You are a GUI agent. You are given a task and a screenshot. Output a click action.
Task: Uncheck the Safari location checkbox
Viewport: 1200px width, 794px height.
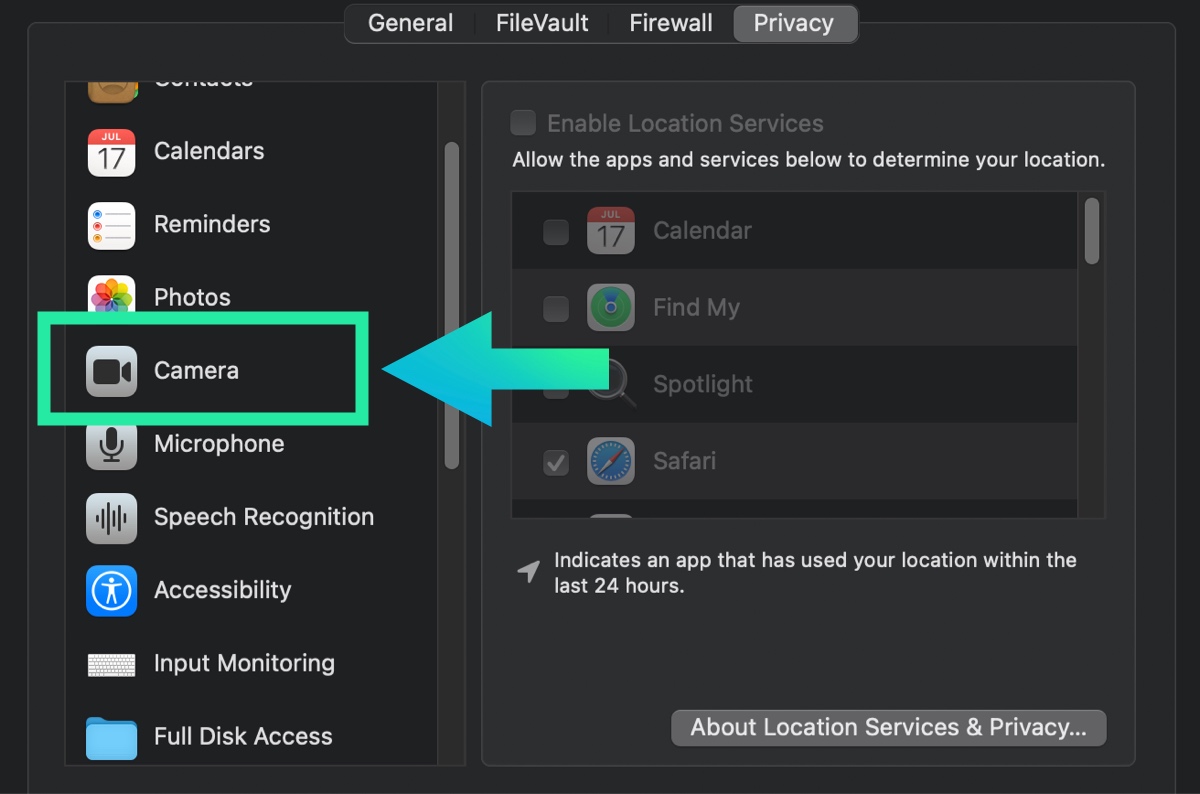click(x=556, y=462)
